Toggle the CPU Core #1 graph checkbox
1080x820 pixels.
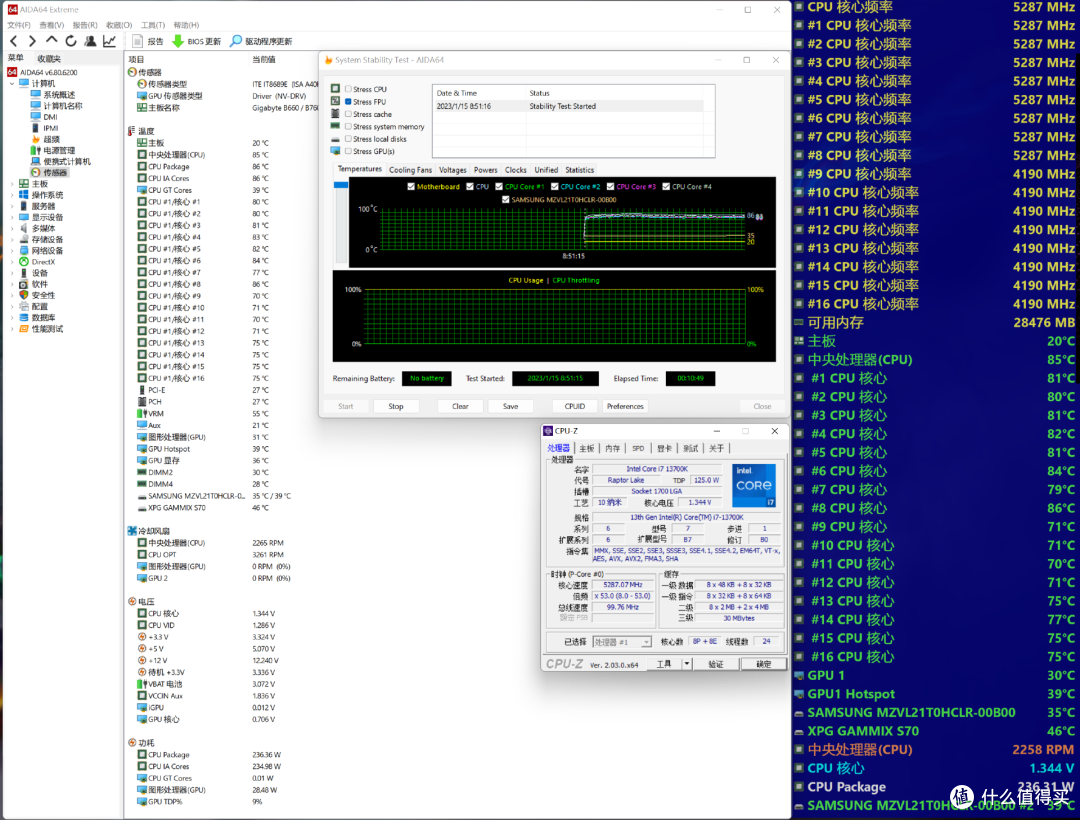click(499, 187)
